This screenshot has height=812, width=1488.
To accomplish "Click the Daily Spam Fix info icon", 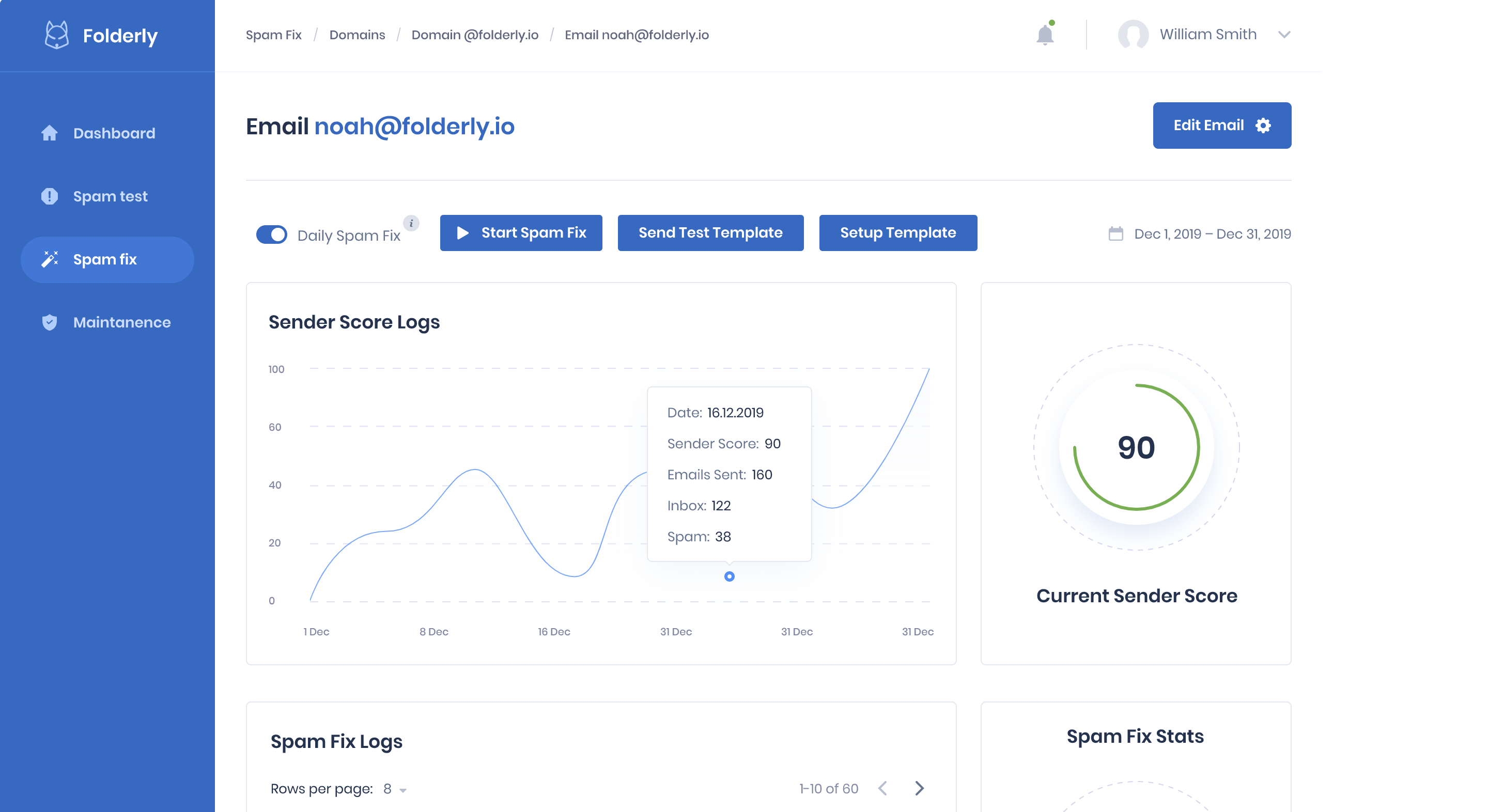I will [x=411, y=223].
